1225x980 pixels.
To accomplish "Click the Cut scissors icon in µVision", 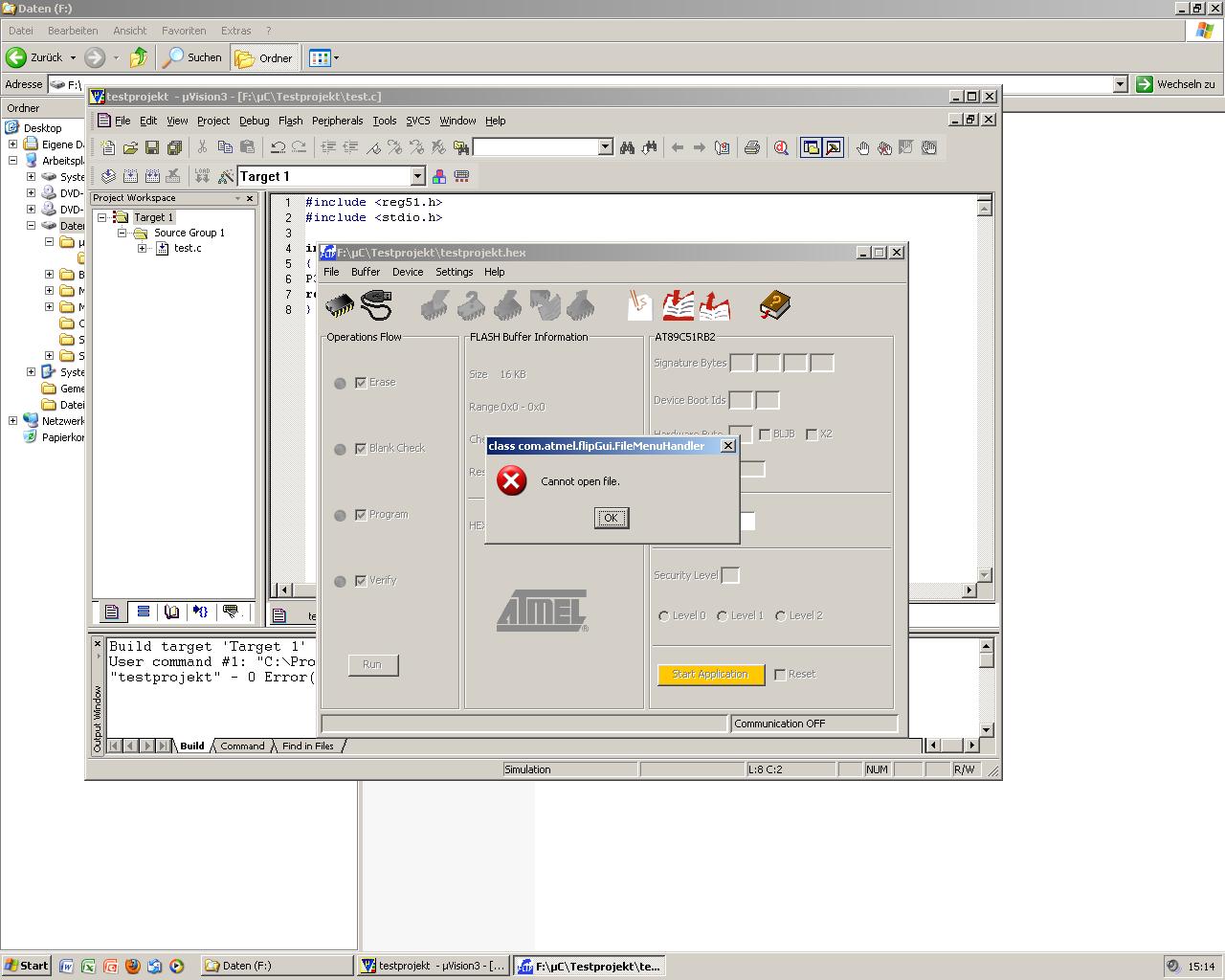I will (202, 147).
